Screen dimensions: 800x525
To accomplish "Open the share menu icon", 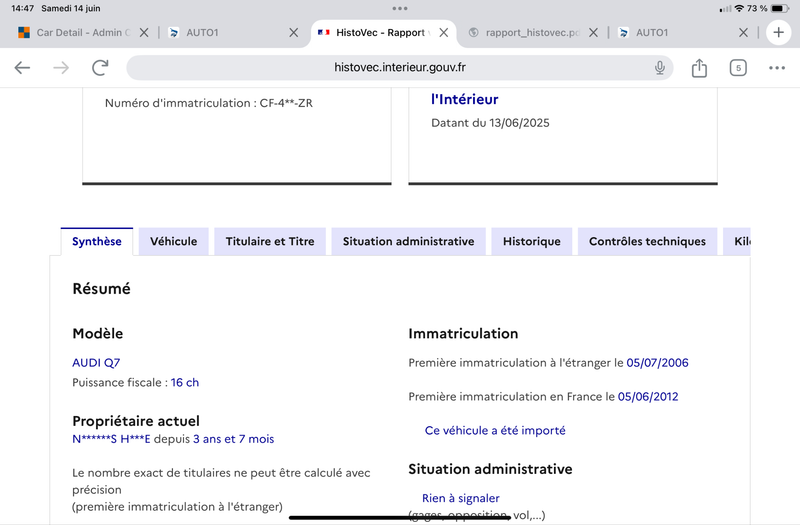I will [699, 67].
